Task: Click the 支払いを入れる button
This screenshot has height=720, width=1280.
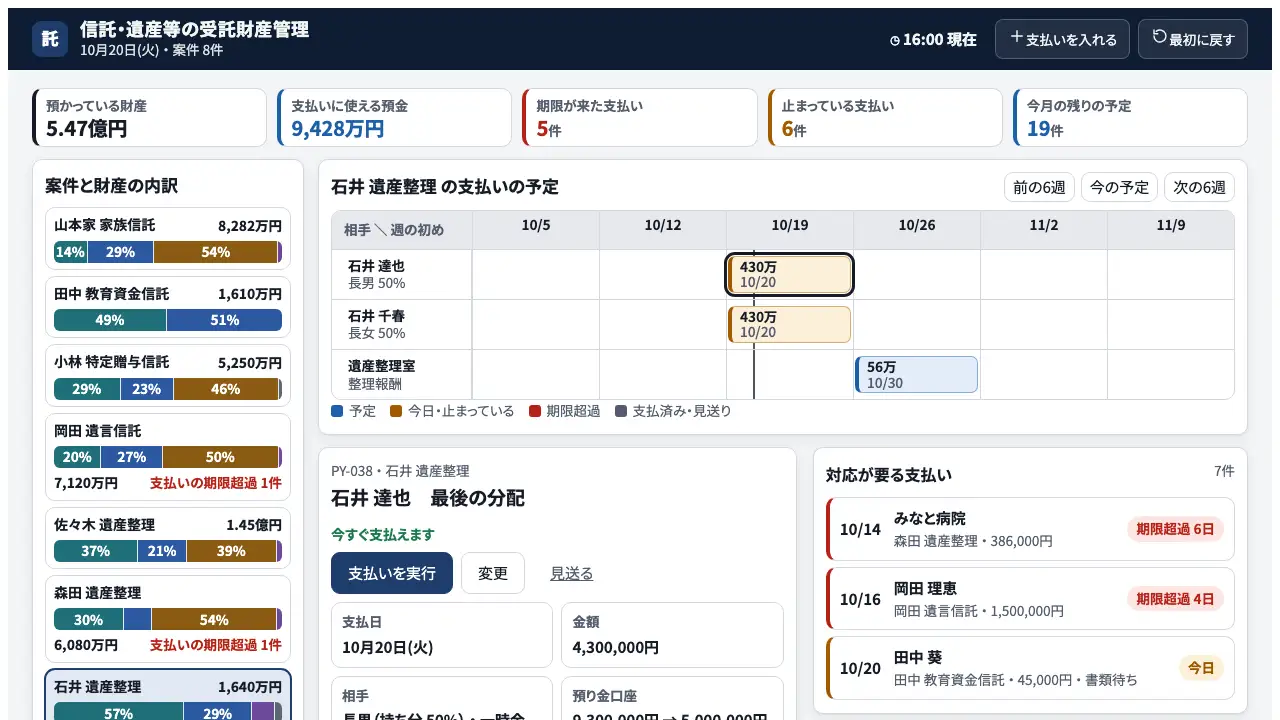Action: [x=1062, y=39]
